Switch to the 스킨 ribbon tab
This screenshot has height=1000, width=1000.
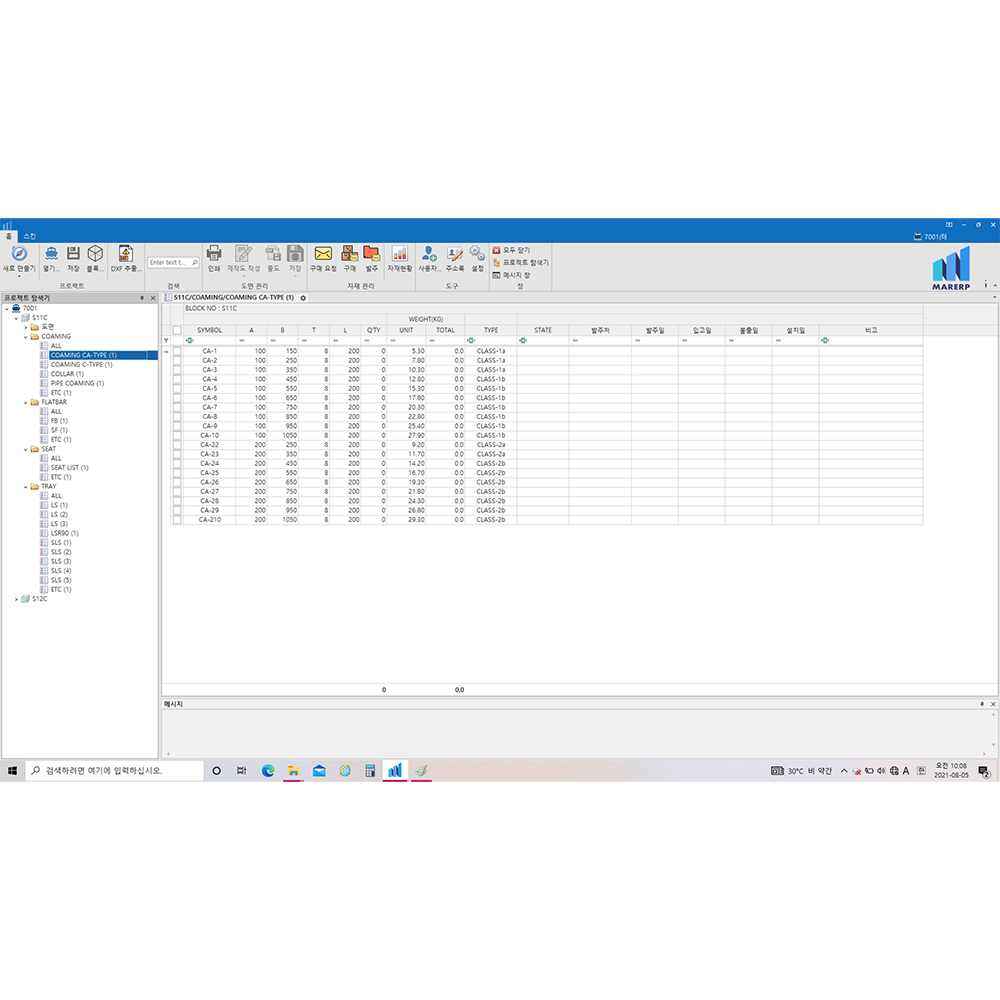point(29,236)
